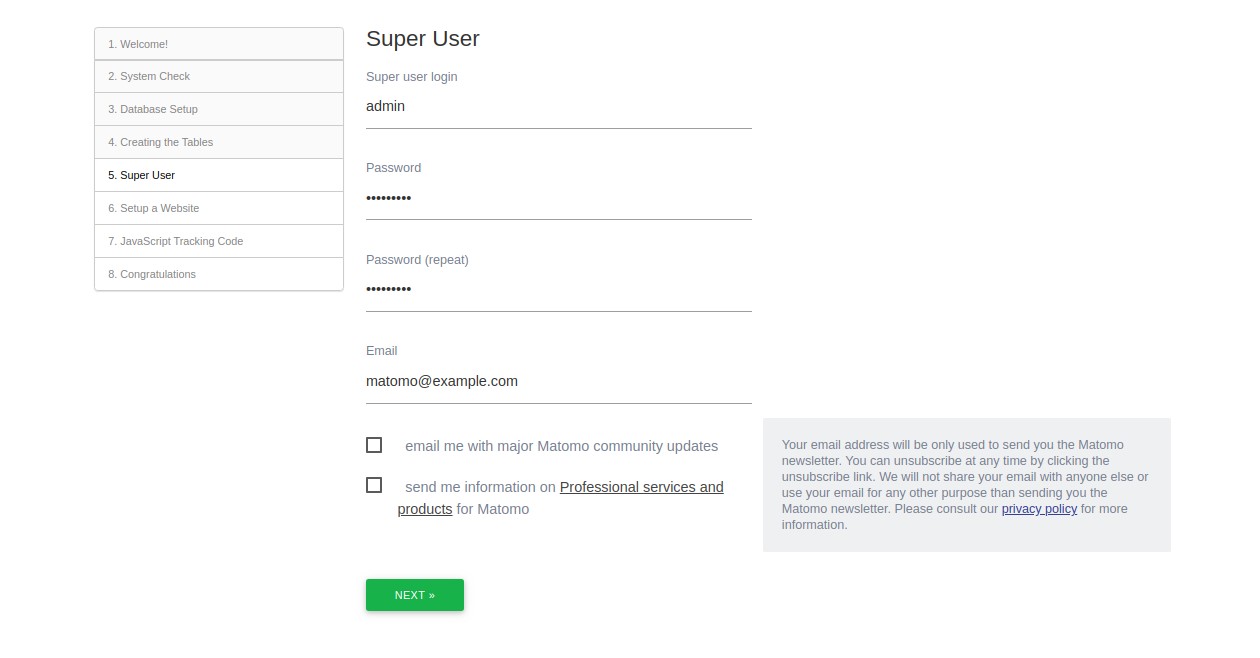The height and width of the screenshot is (658, 1260).
Task: Select step 2 System Check
Action: coord(219,77)
